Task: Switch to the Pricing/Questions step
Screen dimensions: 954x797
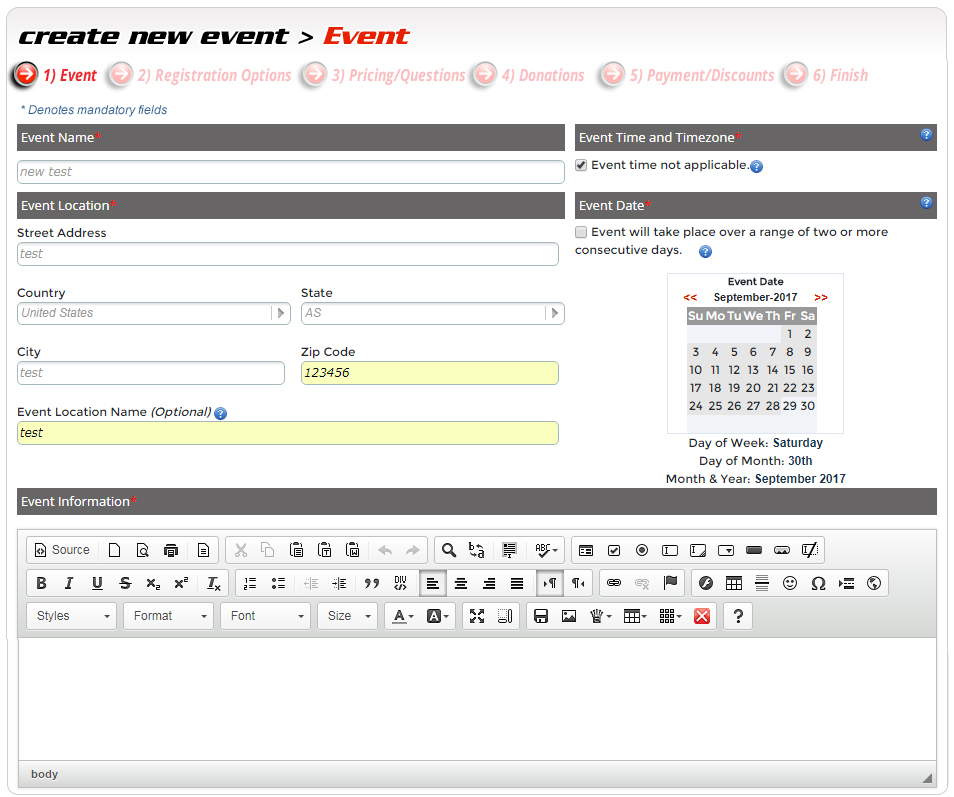Action: coord(397,75)
